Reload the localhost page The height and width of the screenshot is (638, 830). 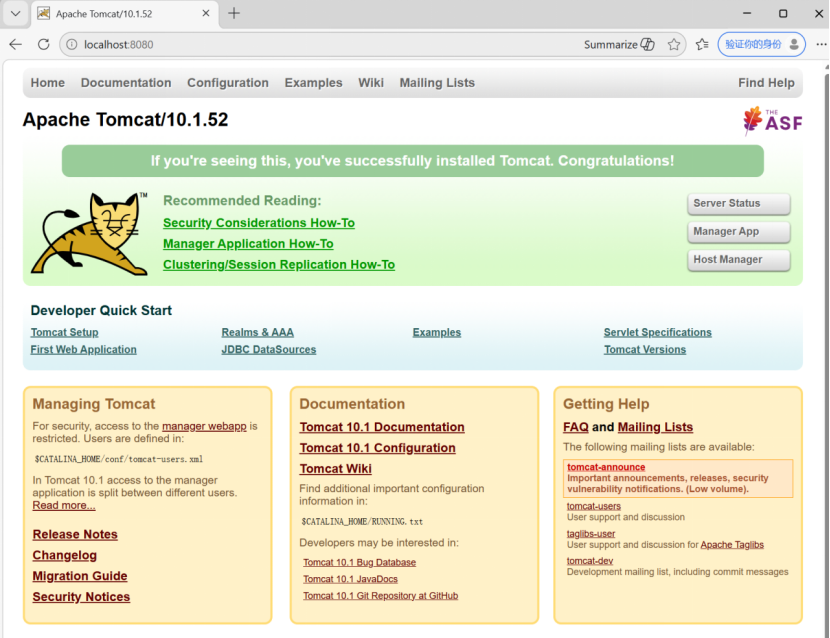click(43, 44)
